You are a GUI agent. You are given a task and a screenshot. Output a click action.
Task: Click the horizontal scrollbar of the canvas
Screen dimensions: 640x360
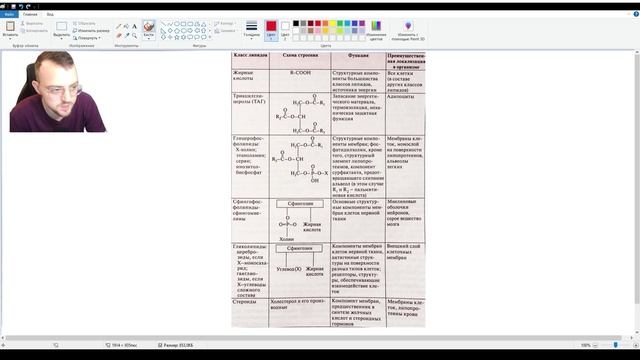(x=313, y=338)
